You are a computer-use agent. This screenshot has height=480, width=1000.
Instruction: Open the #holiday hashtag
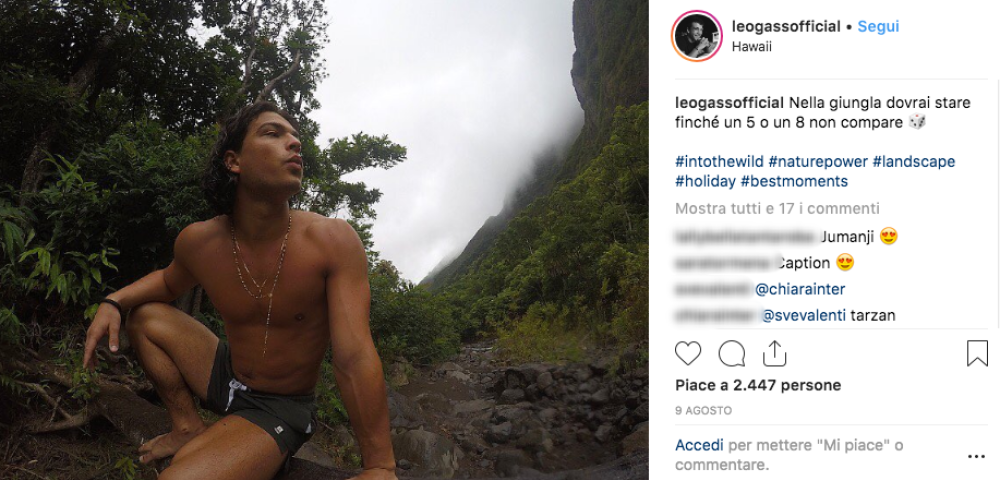click(x=705, y=181)
